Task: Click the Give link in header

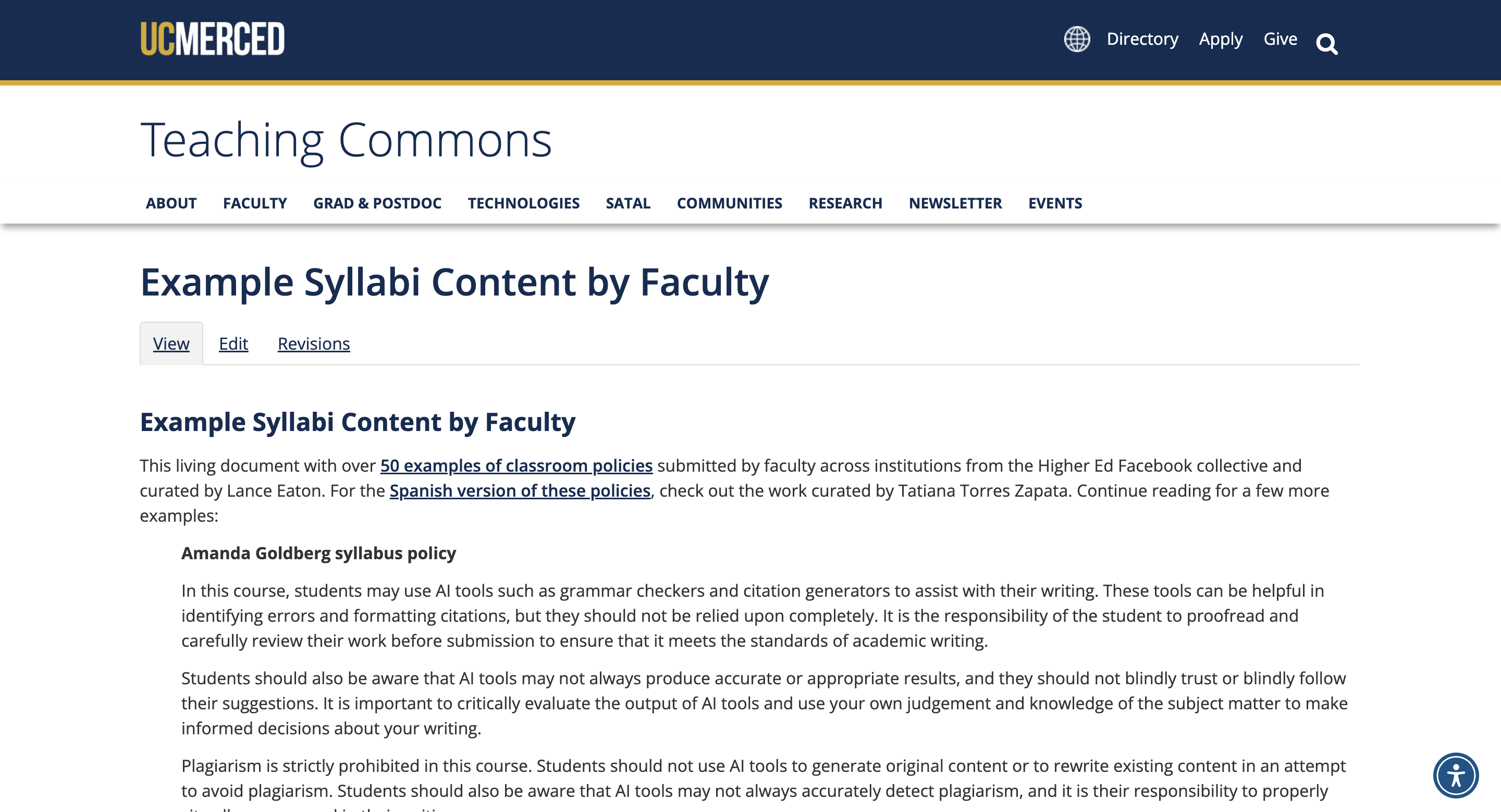Action: click(1280, 39)
